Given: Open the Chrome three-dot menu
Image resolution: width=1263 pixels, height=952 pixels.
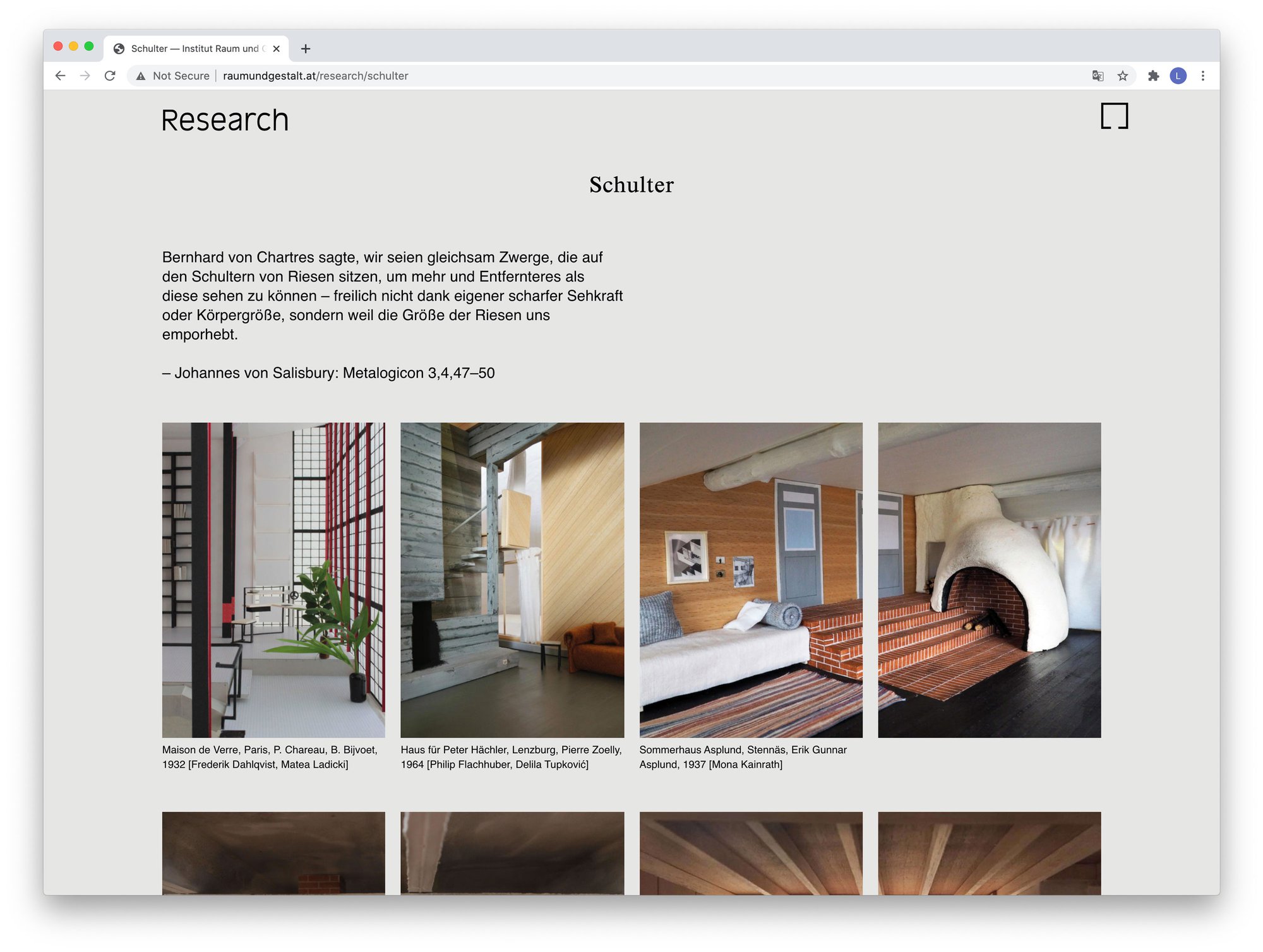Looking at the screenshot, I should [x=1203, y=76].
